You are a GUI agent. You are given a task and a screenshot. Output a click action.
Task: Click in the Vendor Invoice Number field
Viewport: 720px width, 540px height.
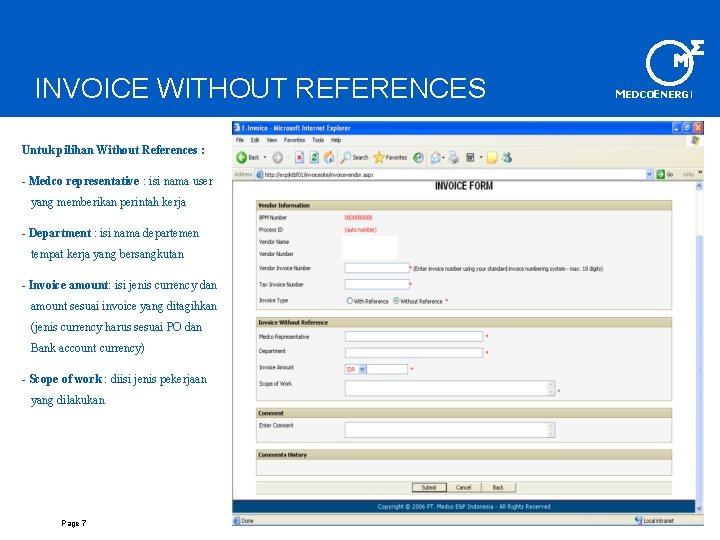(x=377, y=268)
